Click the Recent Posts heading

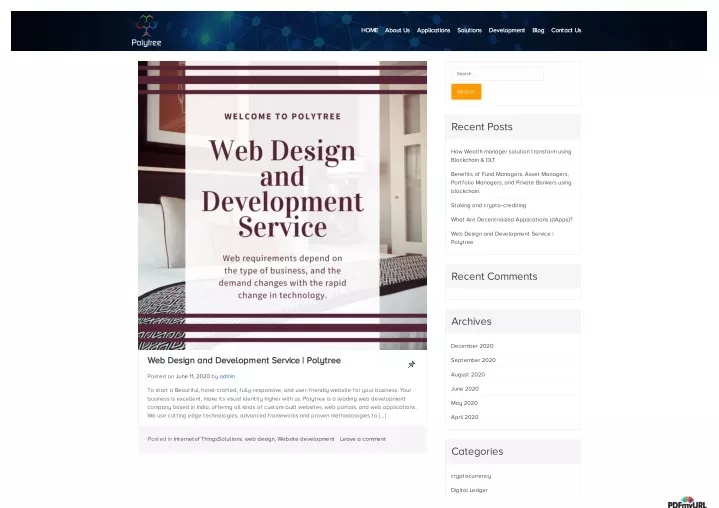pos(481,127)
